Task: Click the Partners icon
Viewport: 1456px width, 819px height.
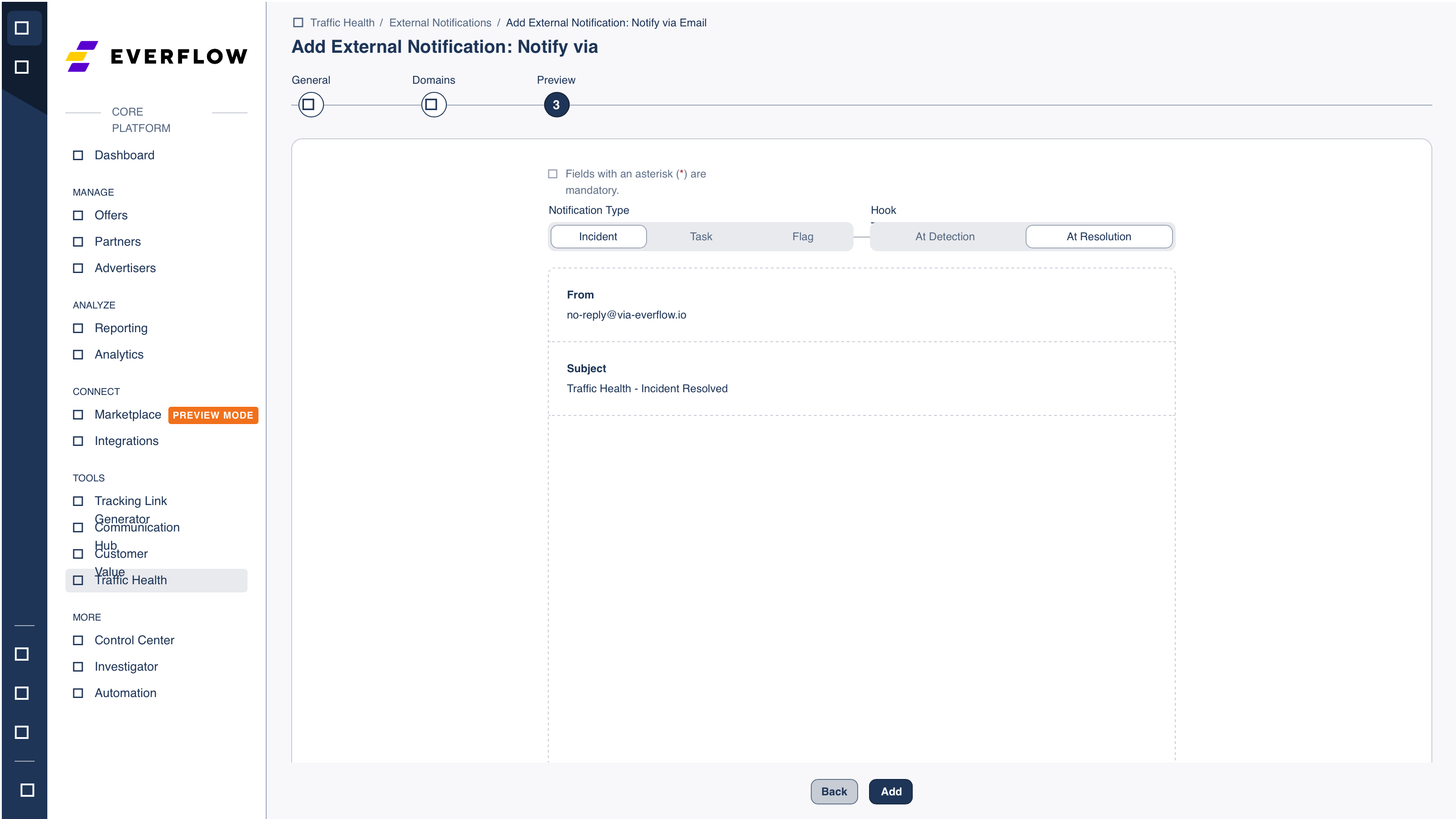Action: point(78,242)
